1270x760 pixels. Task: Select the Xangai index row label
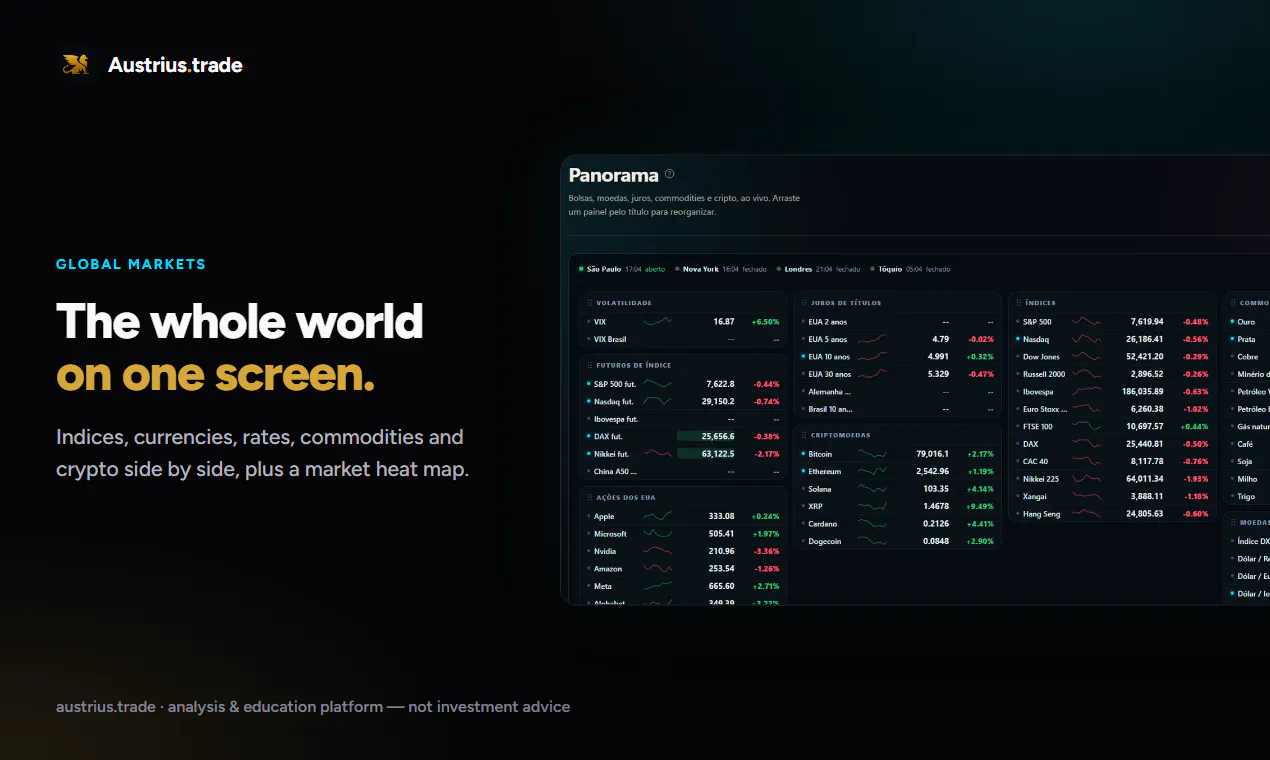pos(1034,496)
